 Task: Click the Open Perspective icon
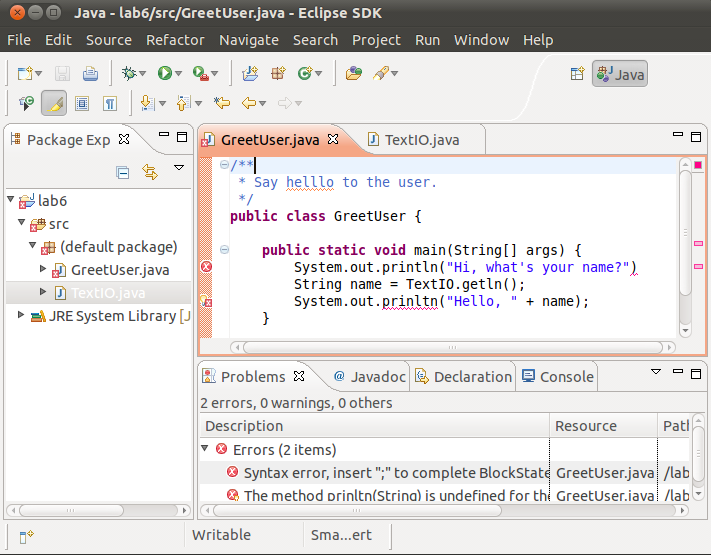pyautogui.click(x=577, y=73)
